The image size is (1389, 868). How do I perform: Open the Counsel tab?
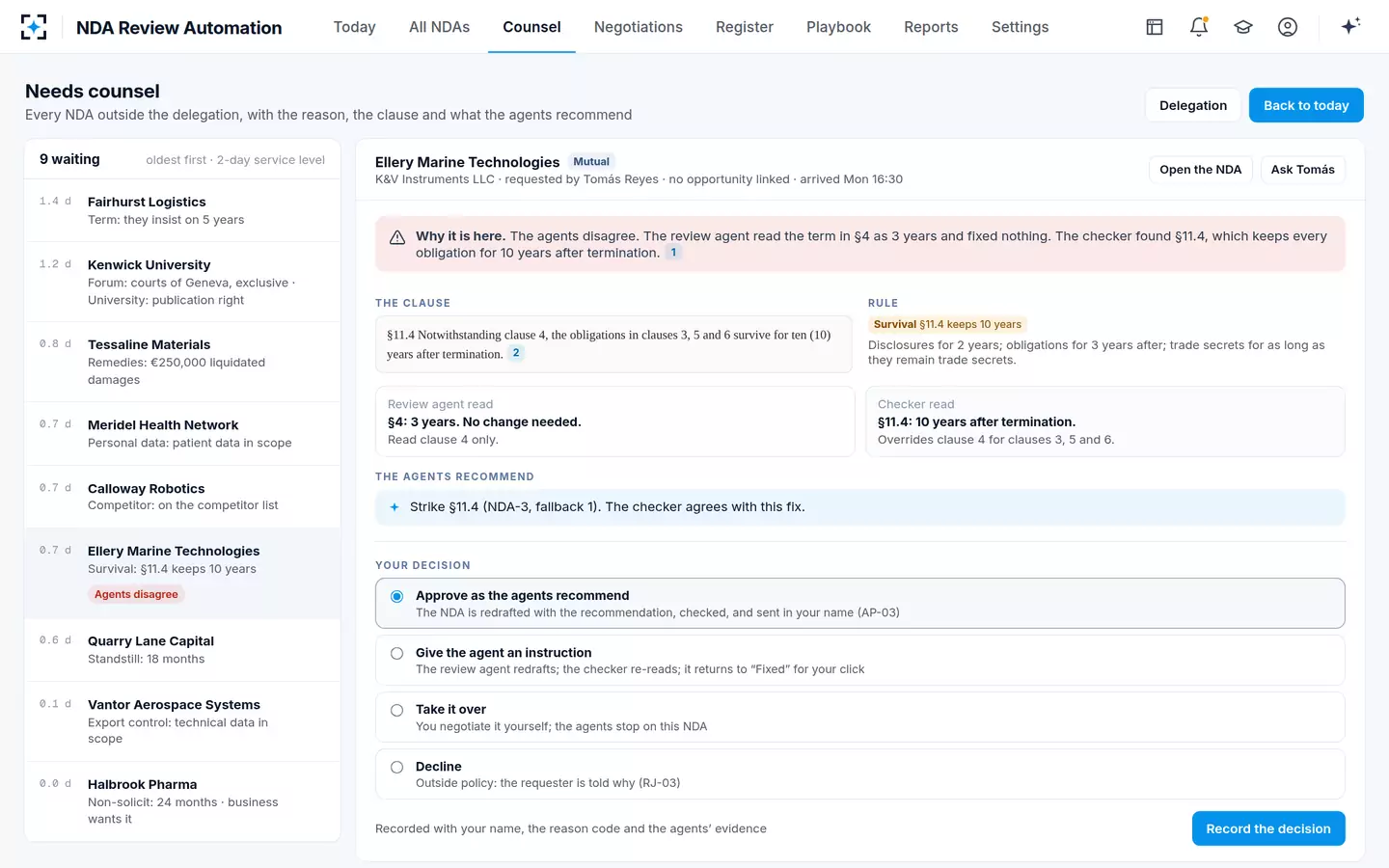(x=531, y=27)
